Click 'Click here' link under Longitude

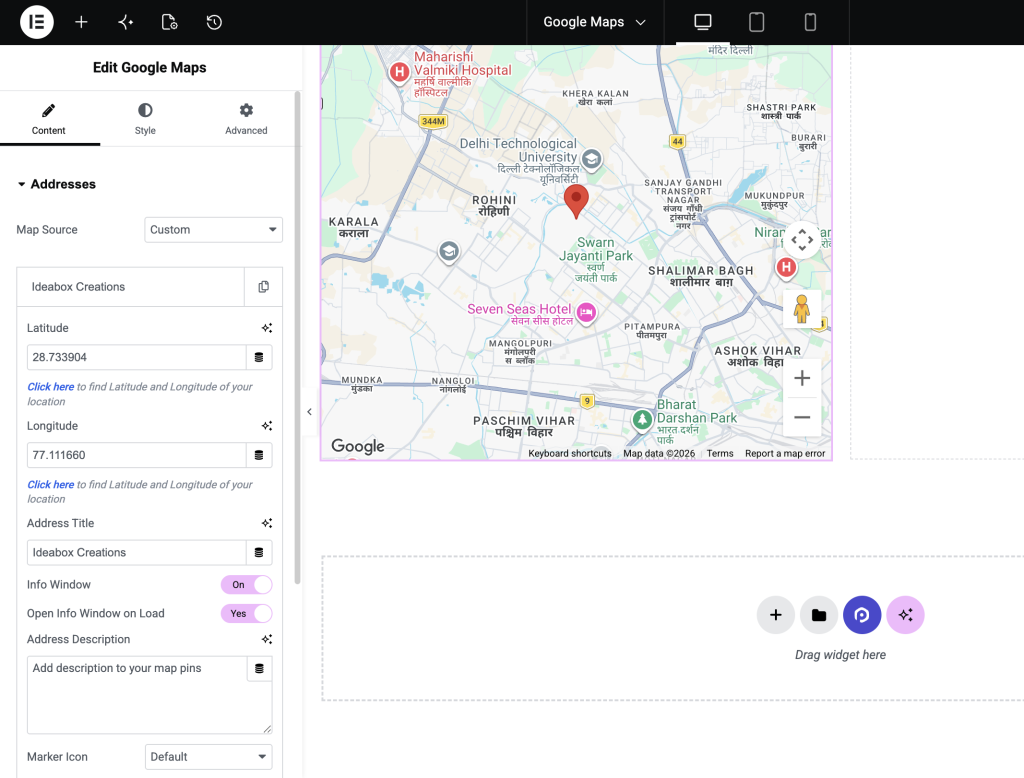coord(50,485)
